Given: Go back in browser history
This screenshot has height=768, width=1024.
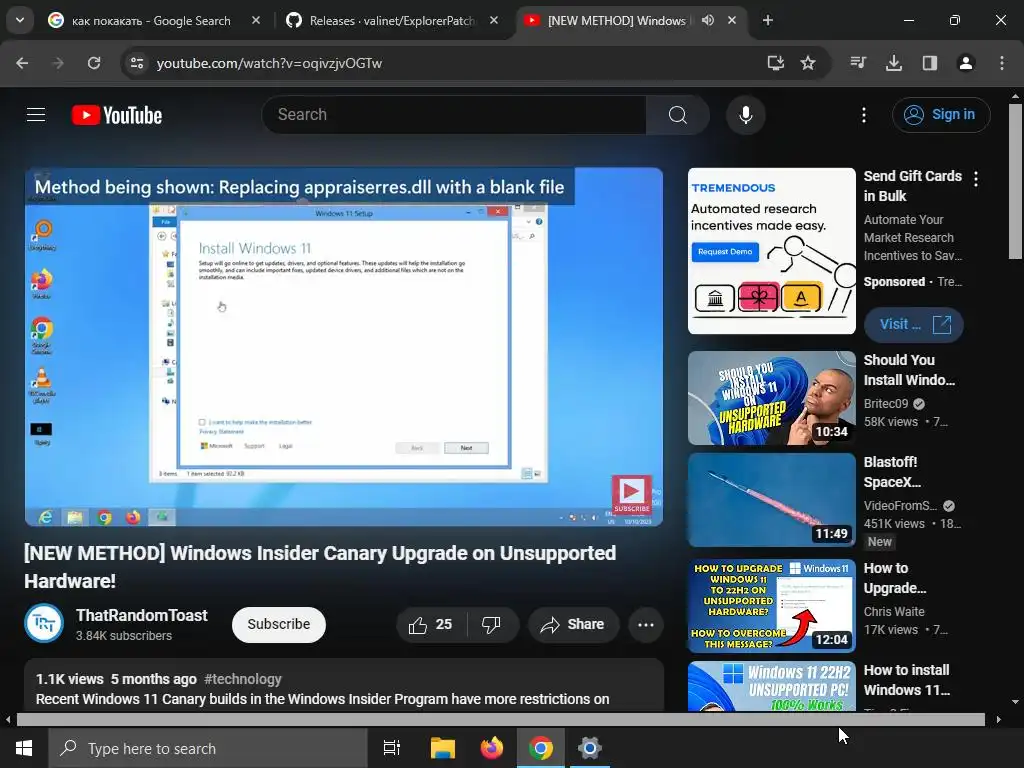Looking at the screenshot, I should pyautogui.click(x=22, y=63).
